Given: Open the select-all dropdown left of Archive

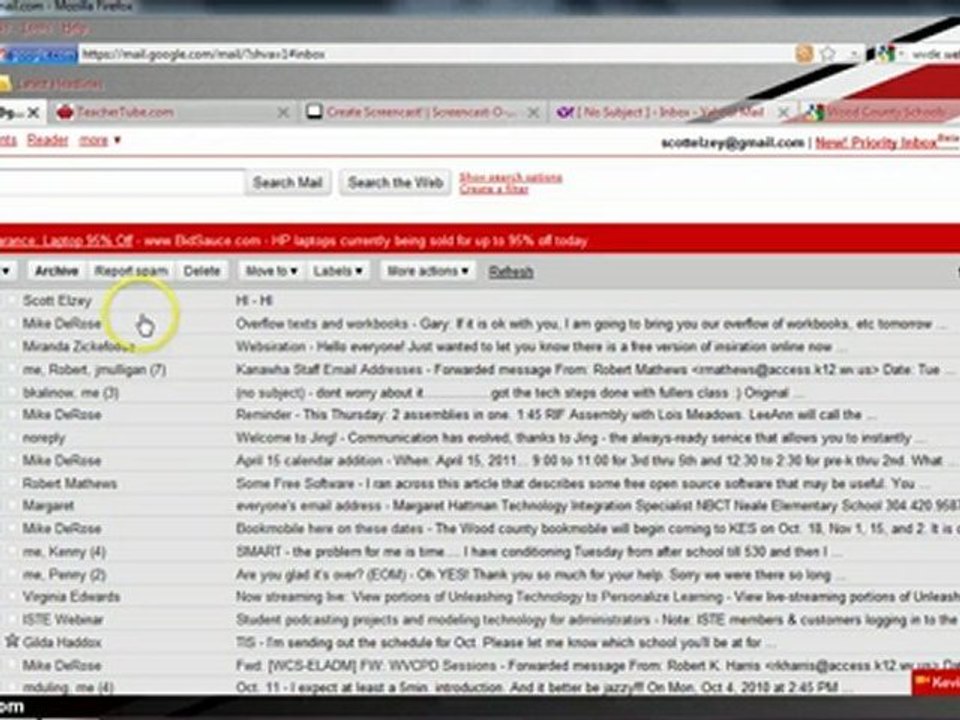Looking at the screenshot, I should click(x=6, y=271).
